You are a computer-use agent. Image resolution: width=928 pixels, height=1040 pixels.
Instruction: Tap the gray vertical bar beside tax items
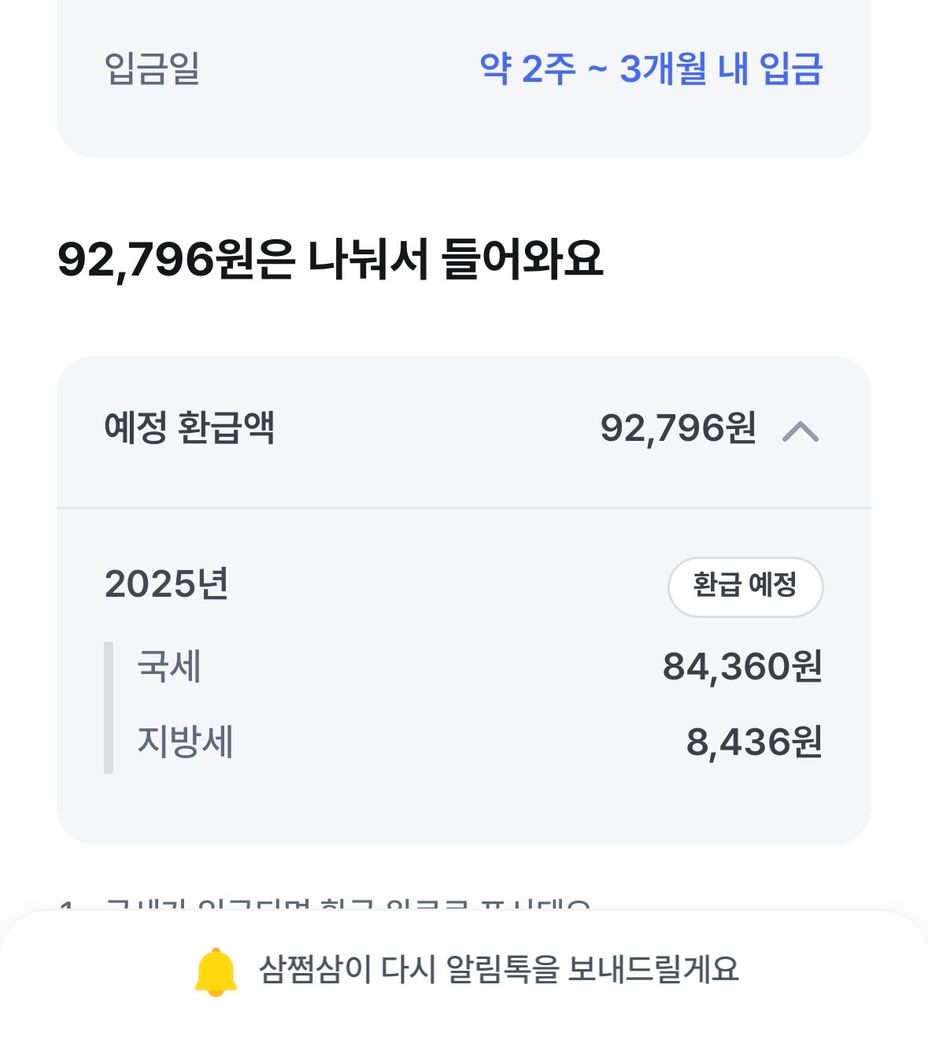pos(109,707)
